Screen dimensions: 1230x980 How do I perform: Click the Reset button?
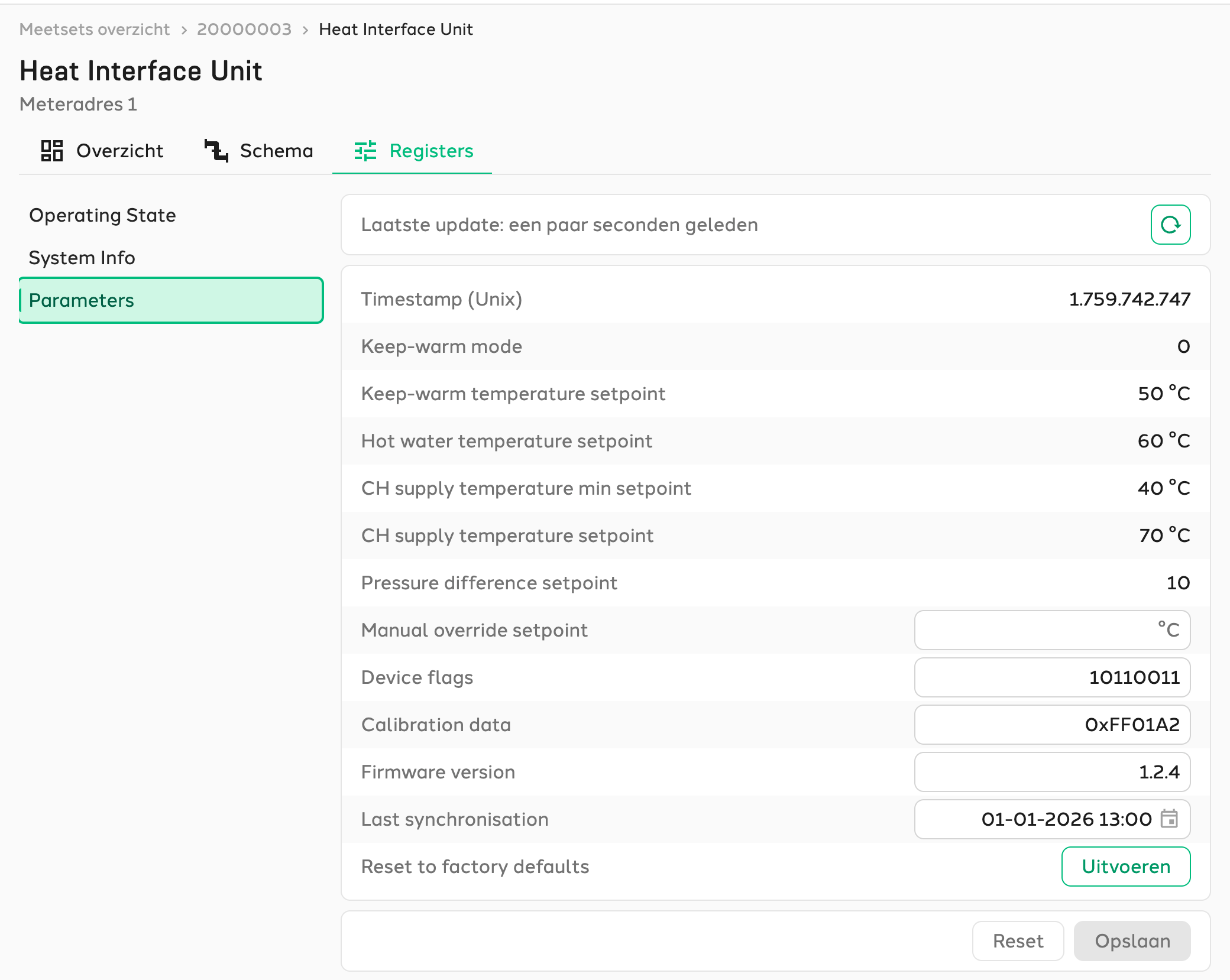(1018, 941)
